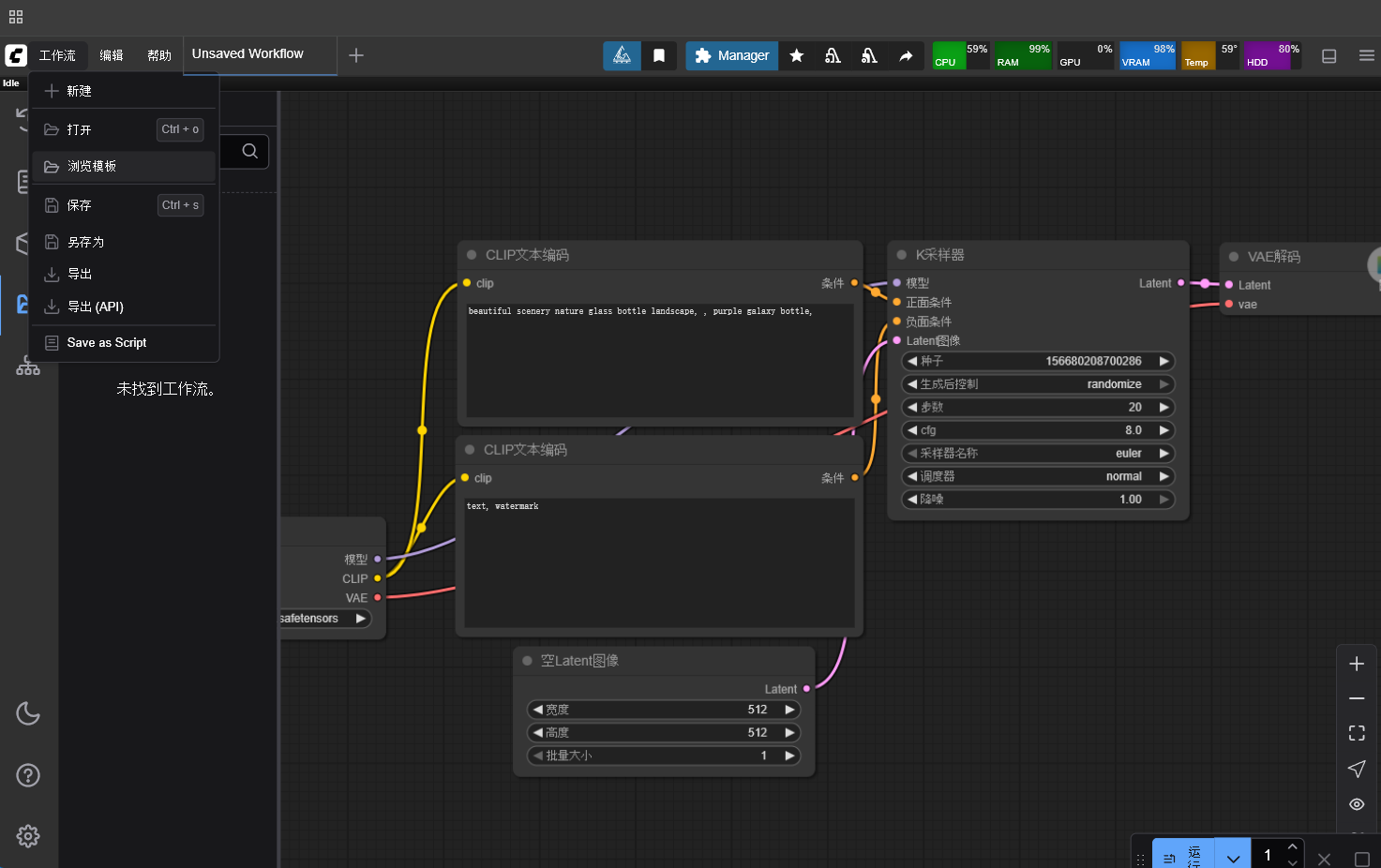1381x868 pixels.
Task: Open the 调度器 normal dropdown
Action: pyautogui.click(x=1038, y=476)
